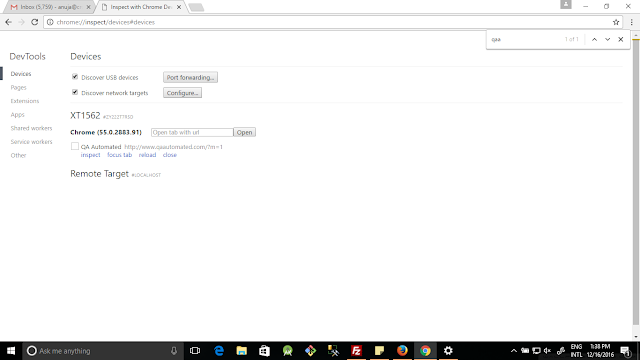Open Settings gear from taskbar
Image resolution: width=640 pixels, height=360 pixels.
click(448, 351)
